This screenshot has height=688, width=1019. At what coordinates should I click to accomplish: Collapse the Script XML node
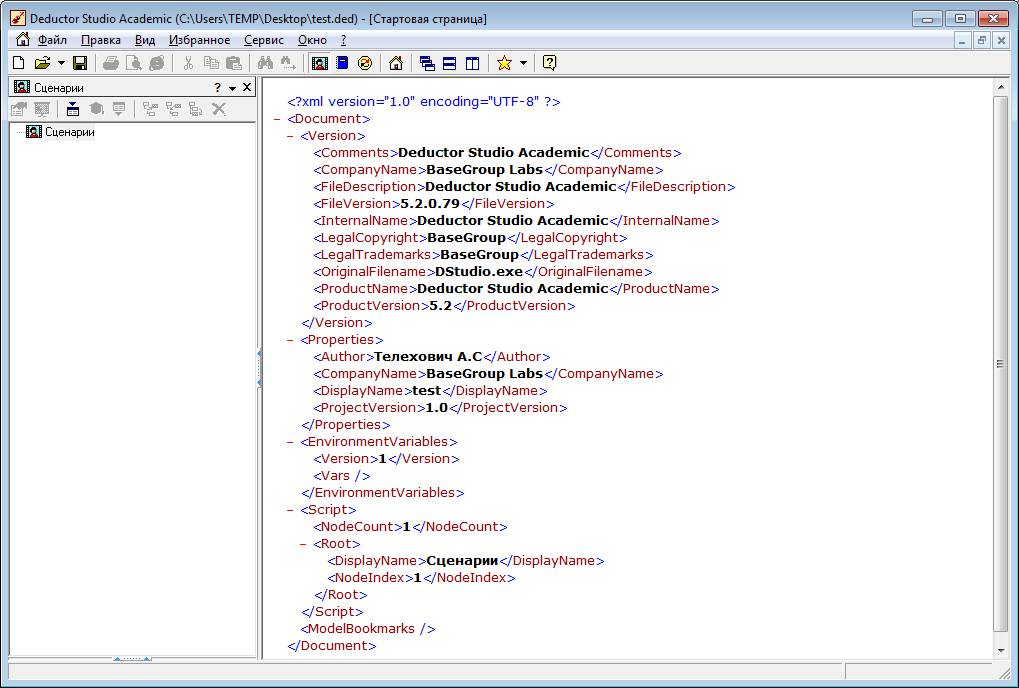pos(290,510)
